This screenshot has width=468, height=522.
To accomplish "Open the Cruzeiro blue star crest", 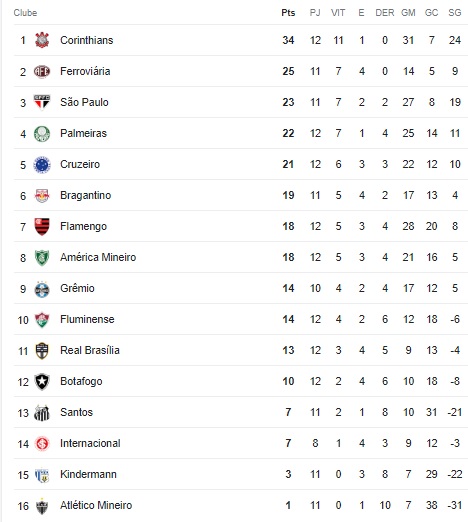I will tap(42, 165).
